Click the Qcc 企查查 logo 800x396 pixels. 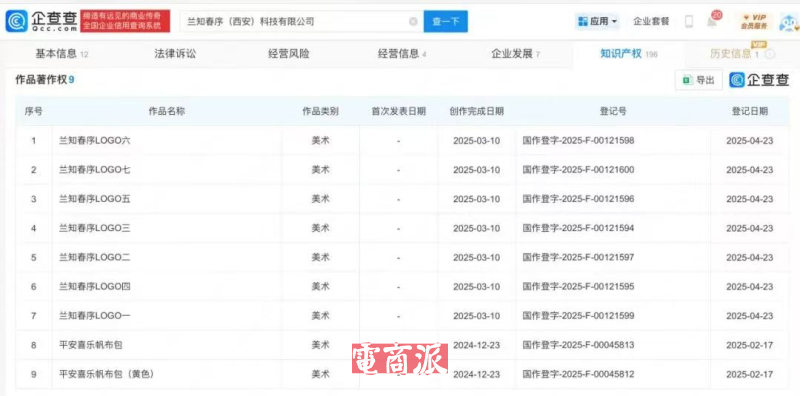pos(41,21)
